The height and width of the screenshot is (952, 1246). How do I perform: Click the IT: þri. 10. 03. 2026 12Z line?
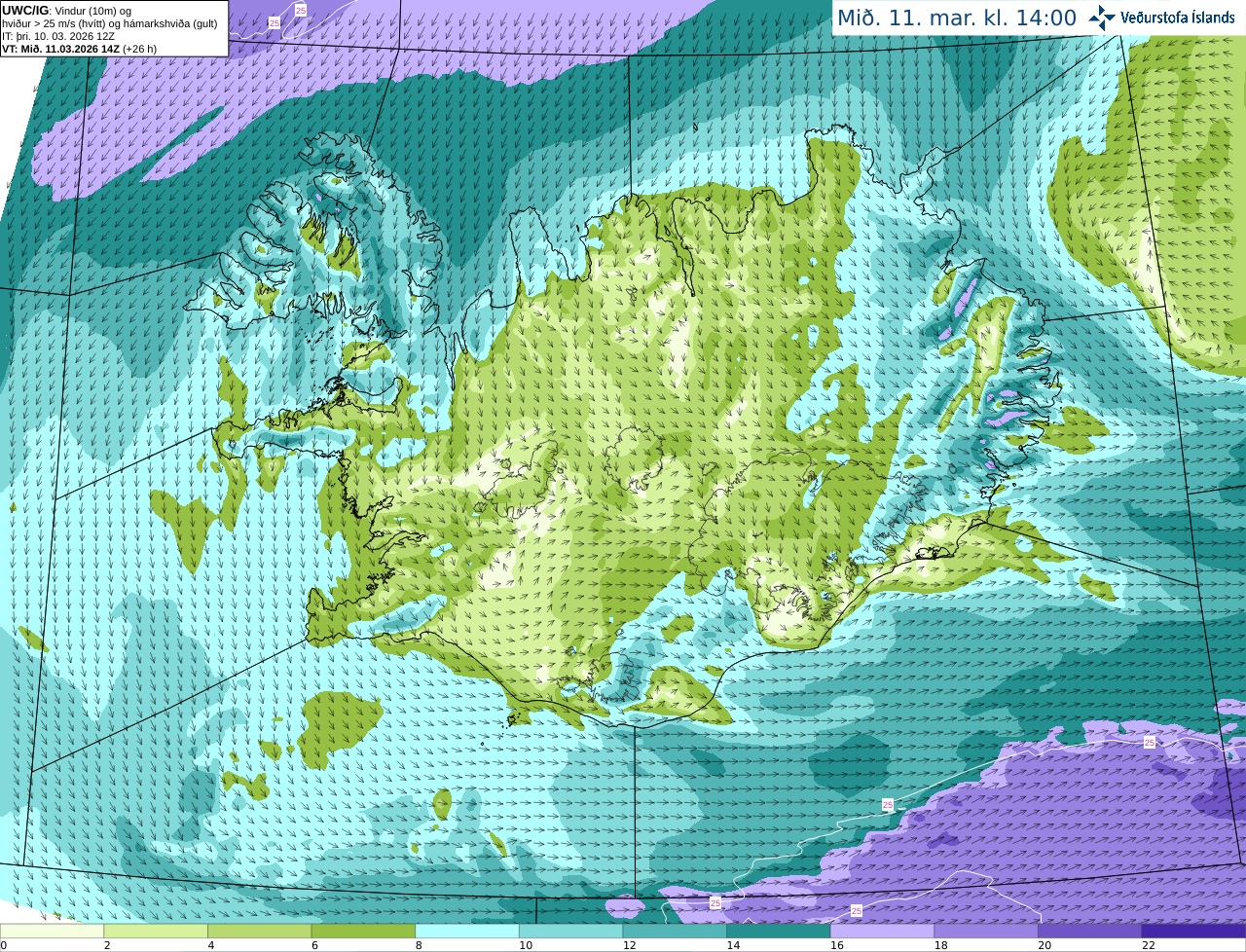point(58,36)
